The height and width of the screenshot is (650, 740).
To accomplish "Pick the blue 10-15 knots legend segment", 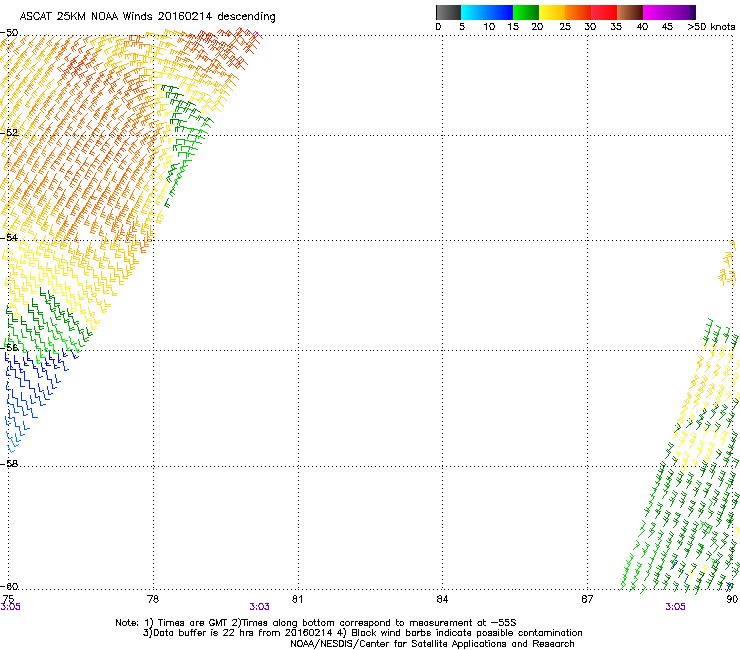I will click(x=500, y=12).
